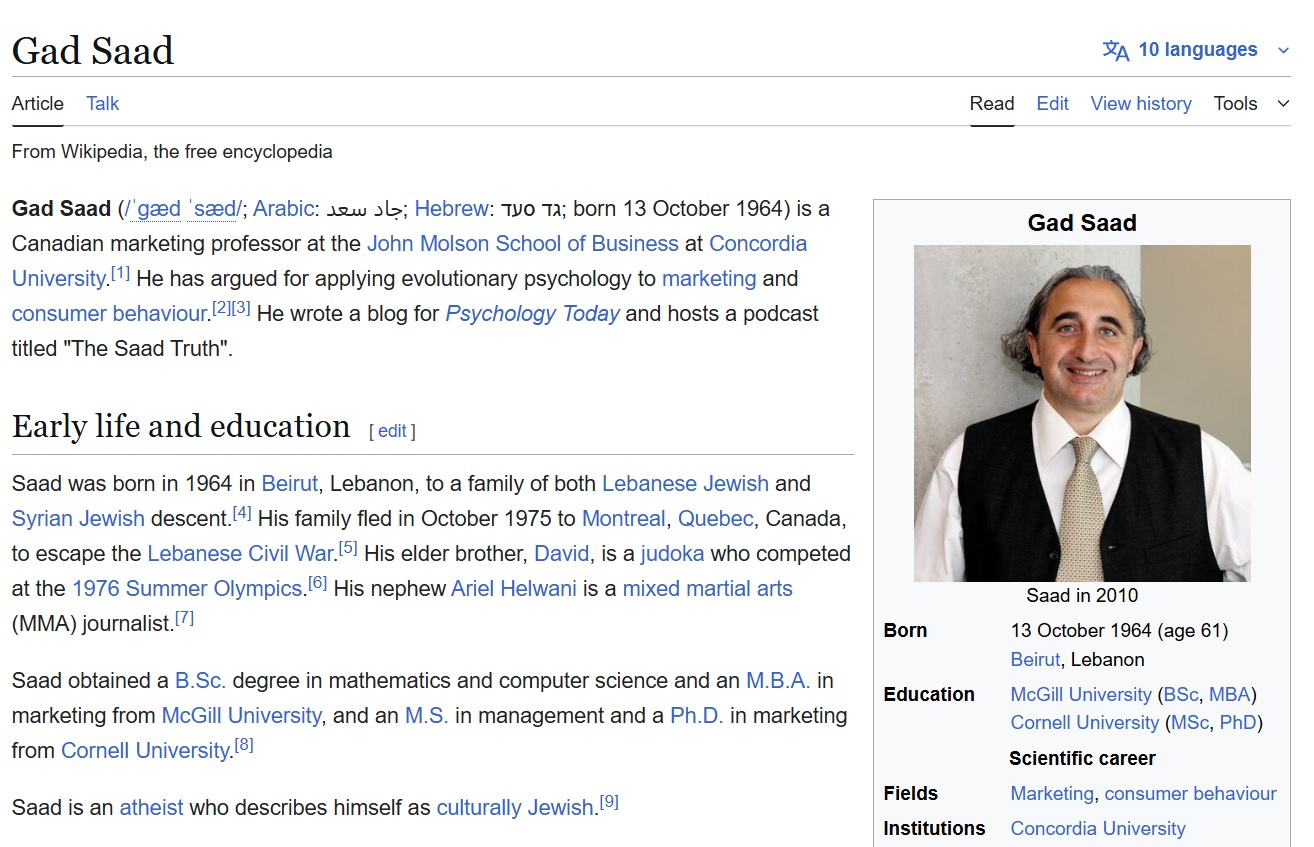Edit the Early life and education section
The height and width of the screenshot is (847, 1314).
(392, 431)
